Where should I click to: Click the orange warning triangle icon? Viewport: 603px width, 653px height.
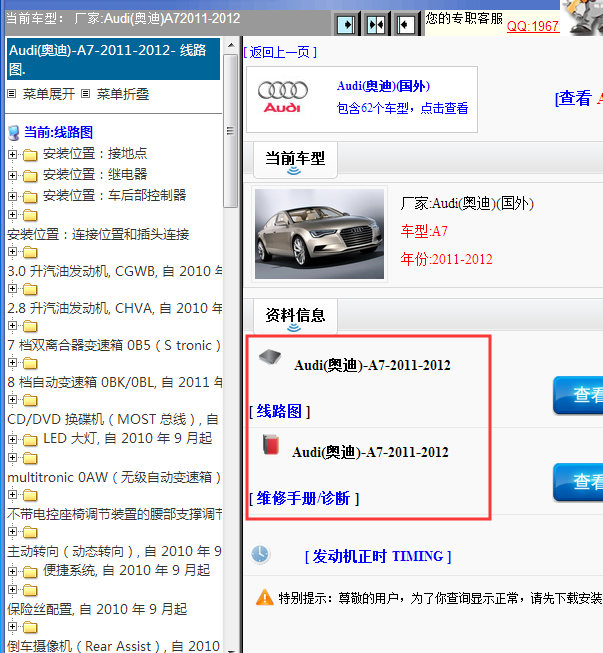264,597
